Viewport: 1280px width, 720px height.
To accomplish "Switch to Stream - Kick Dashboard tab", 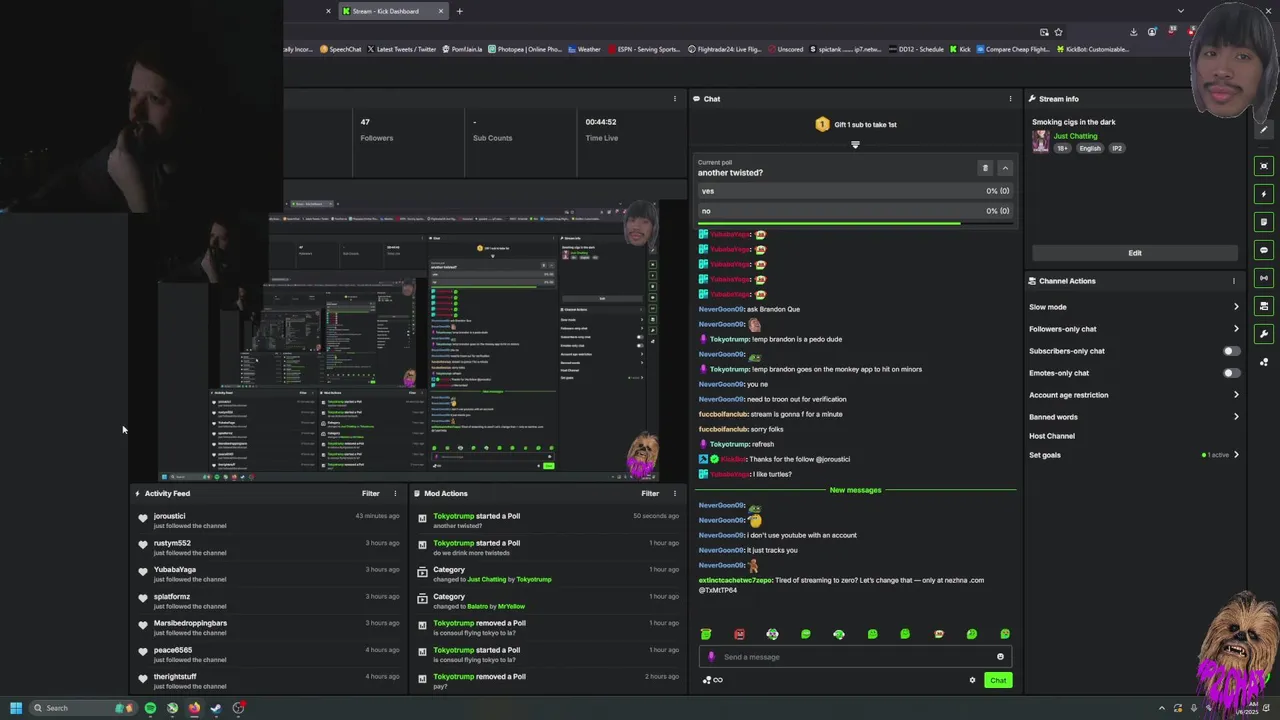I will coord(392,11).
